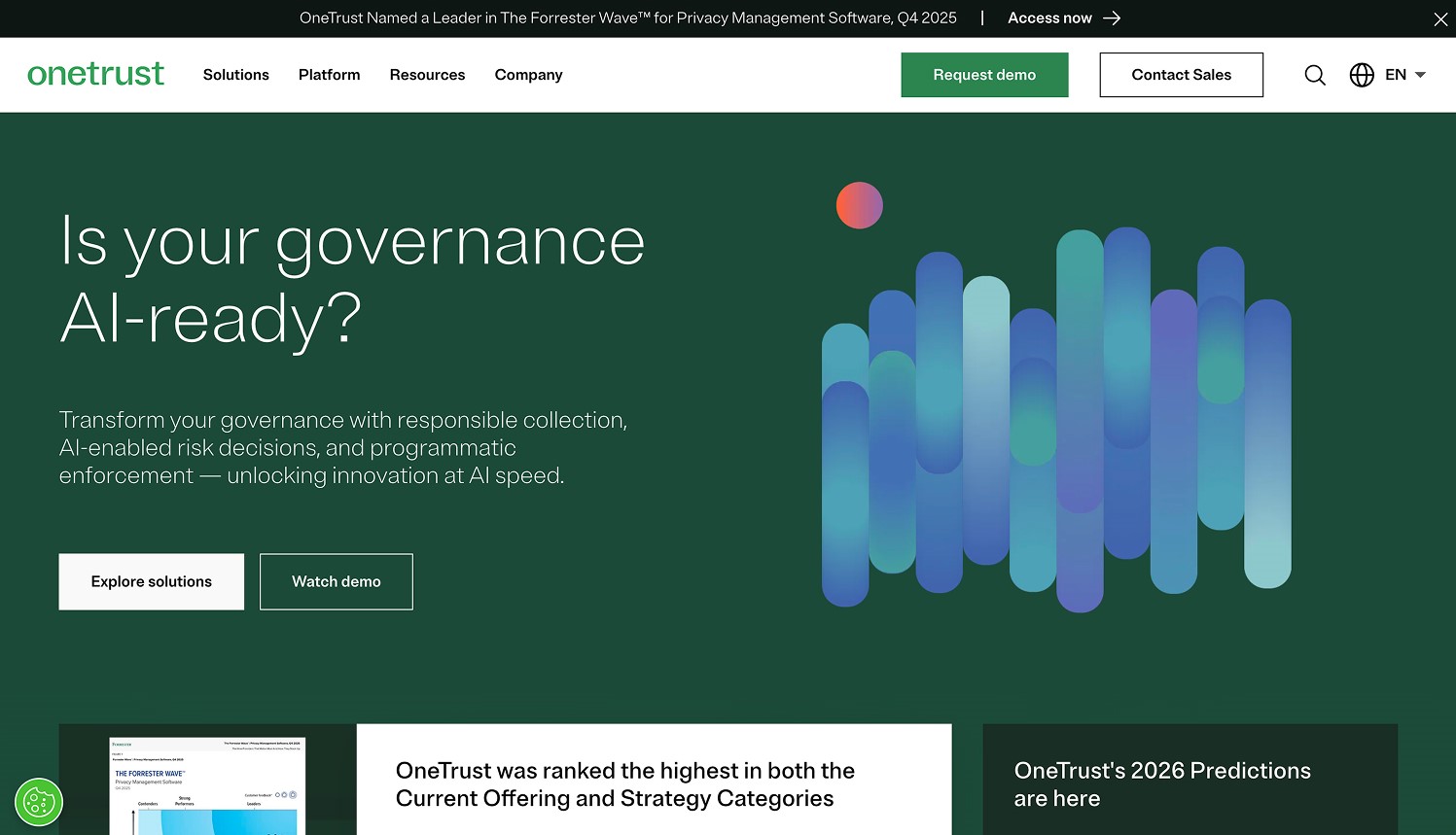Expand the Solutions navigation menu
The height and width of the screenshot is (835, 1456).
point(235,75)
